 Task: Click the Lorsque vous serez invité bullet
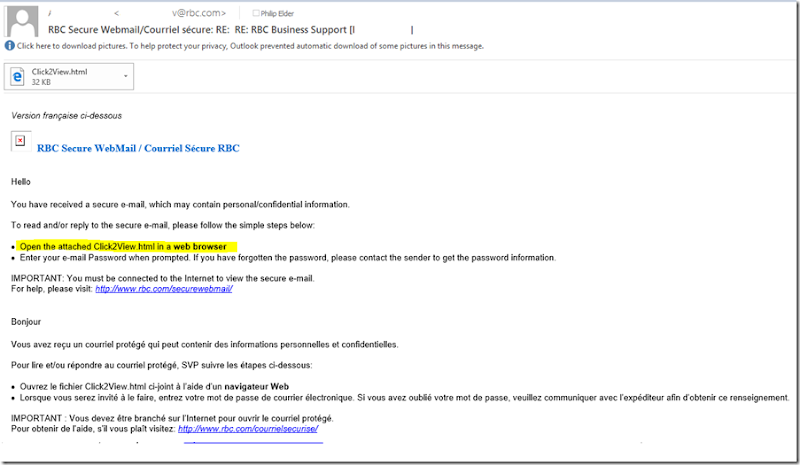(405, 398)
